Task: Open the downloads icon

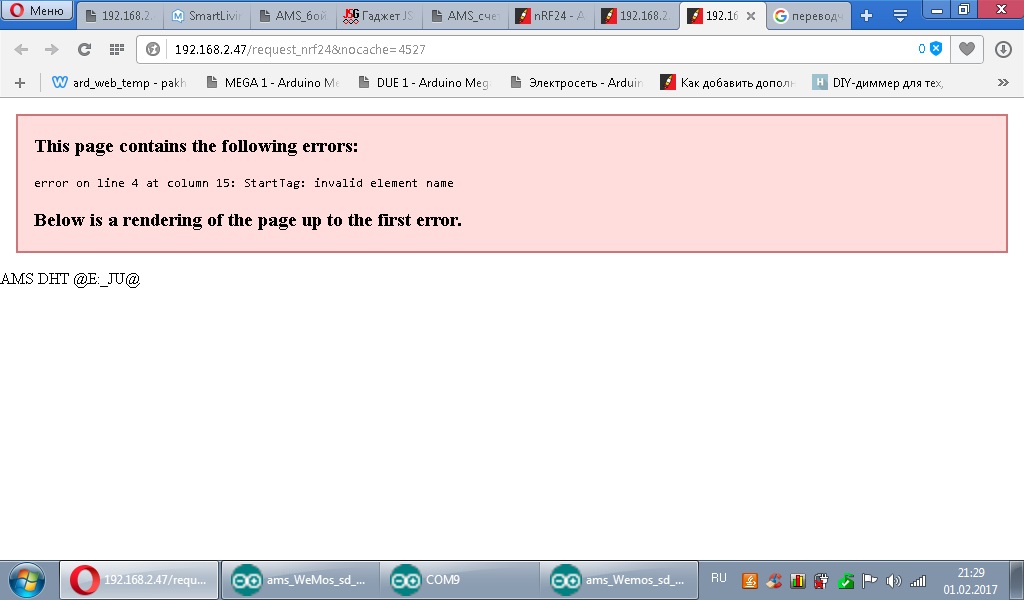Action: pos(1003,50)
